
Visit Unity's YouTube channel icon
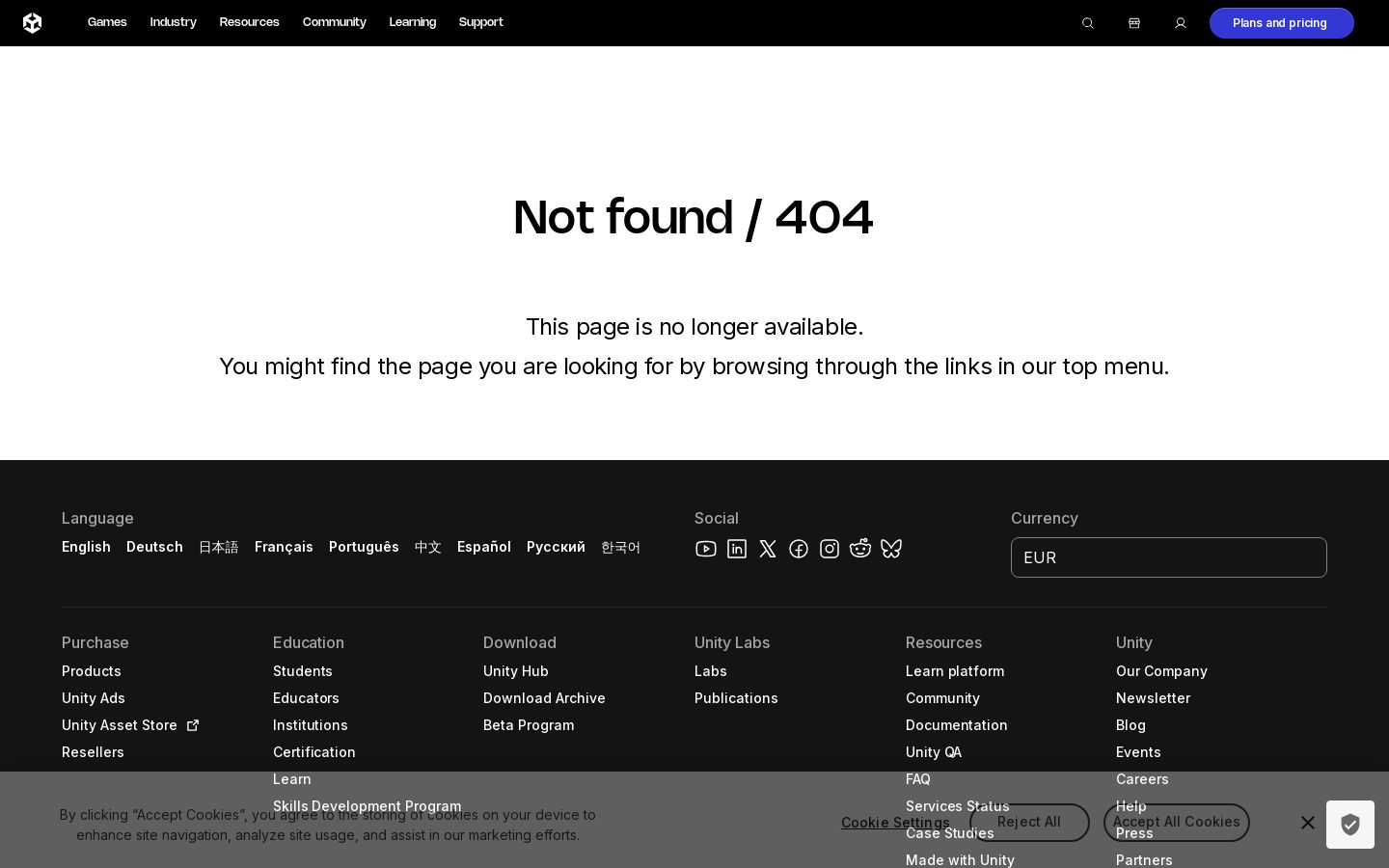point(706,549)
